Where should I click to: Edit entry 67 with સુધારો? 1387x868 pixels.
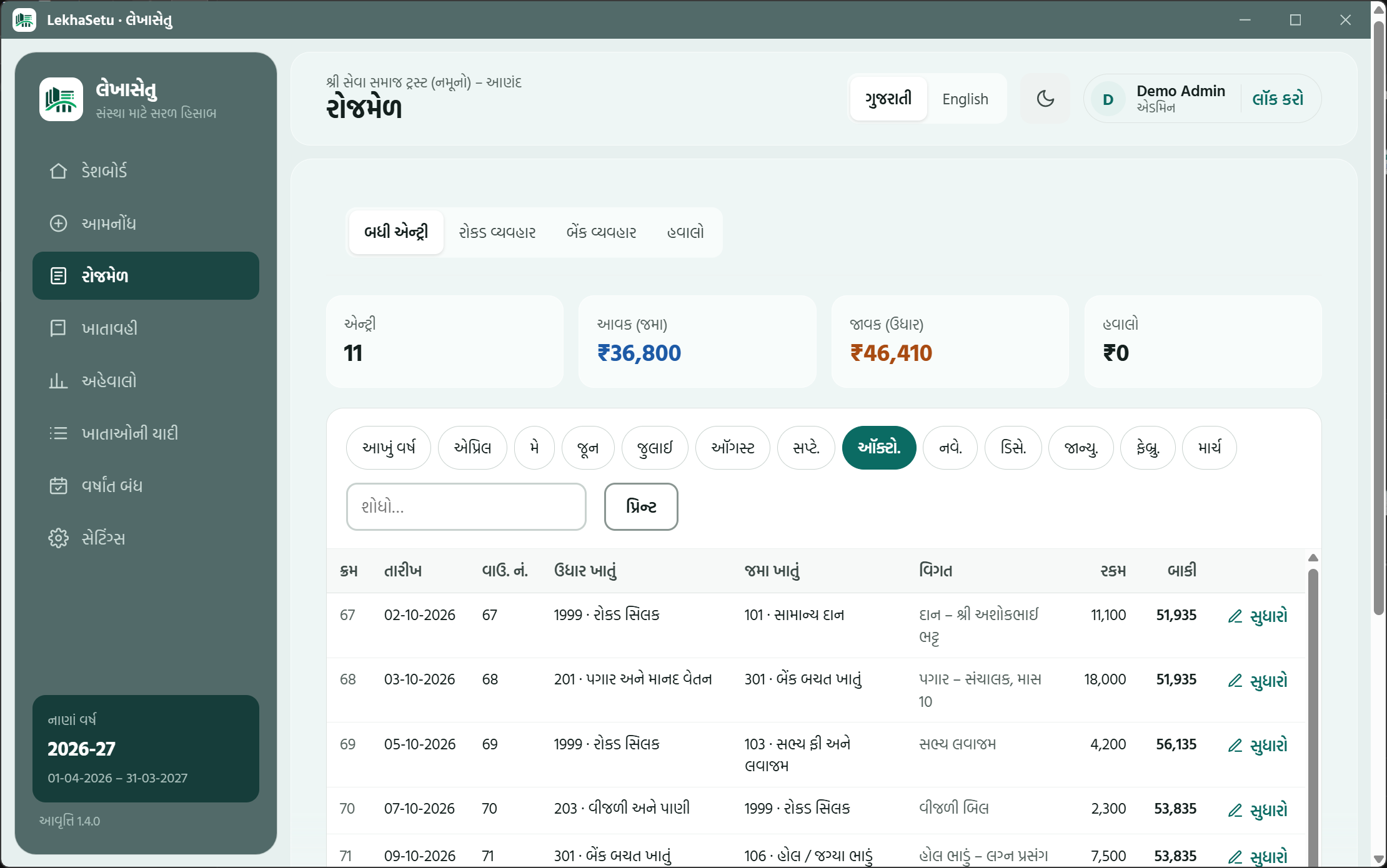click(1258, 616)
